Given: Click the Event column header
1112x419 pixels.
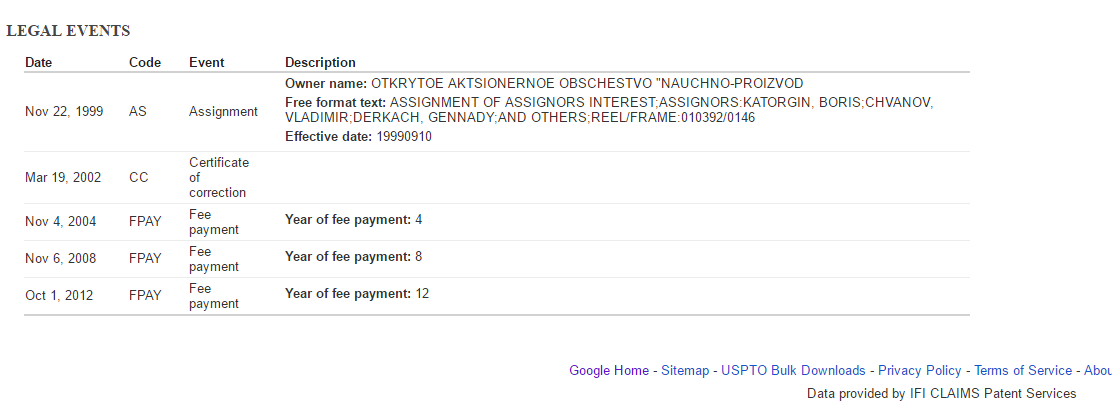Looking at the screenshot, I should 206,62.
